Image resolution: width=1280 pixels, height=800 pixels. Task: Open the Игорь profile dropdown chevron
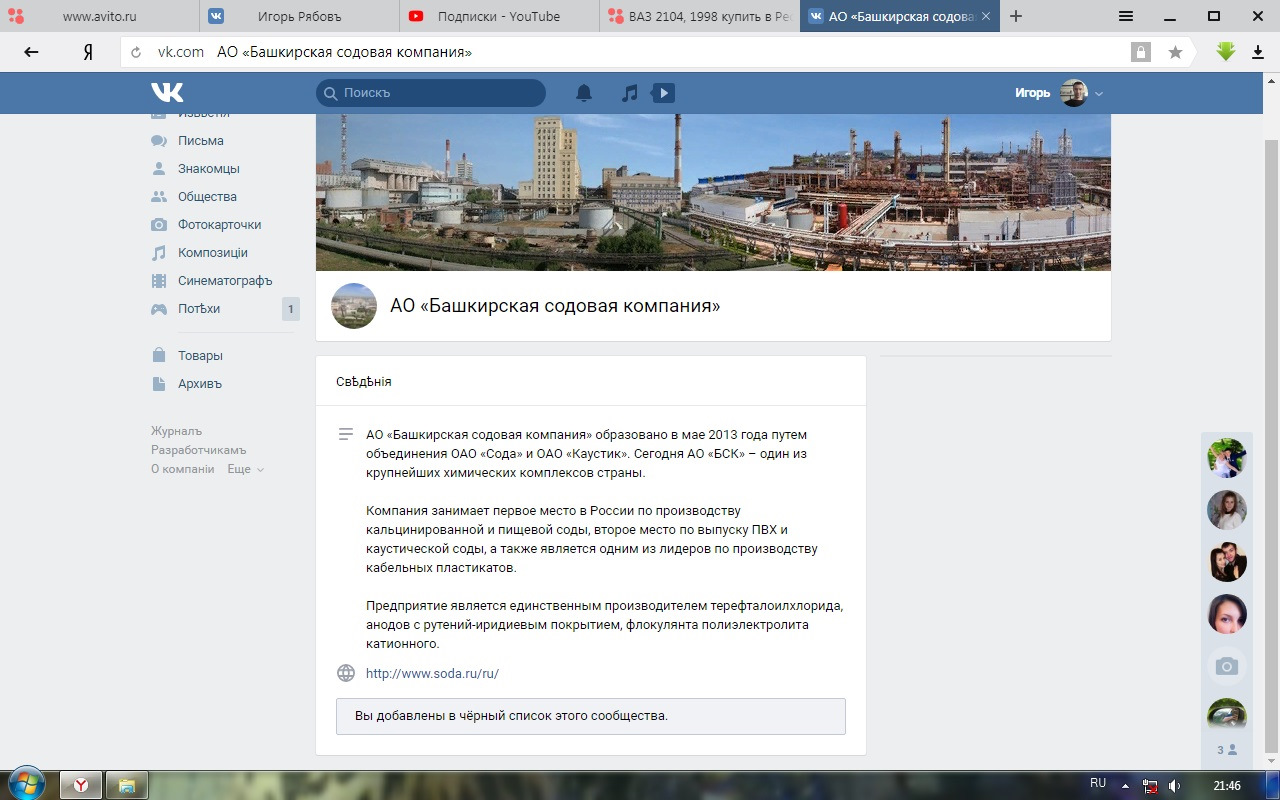1099,94
